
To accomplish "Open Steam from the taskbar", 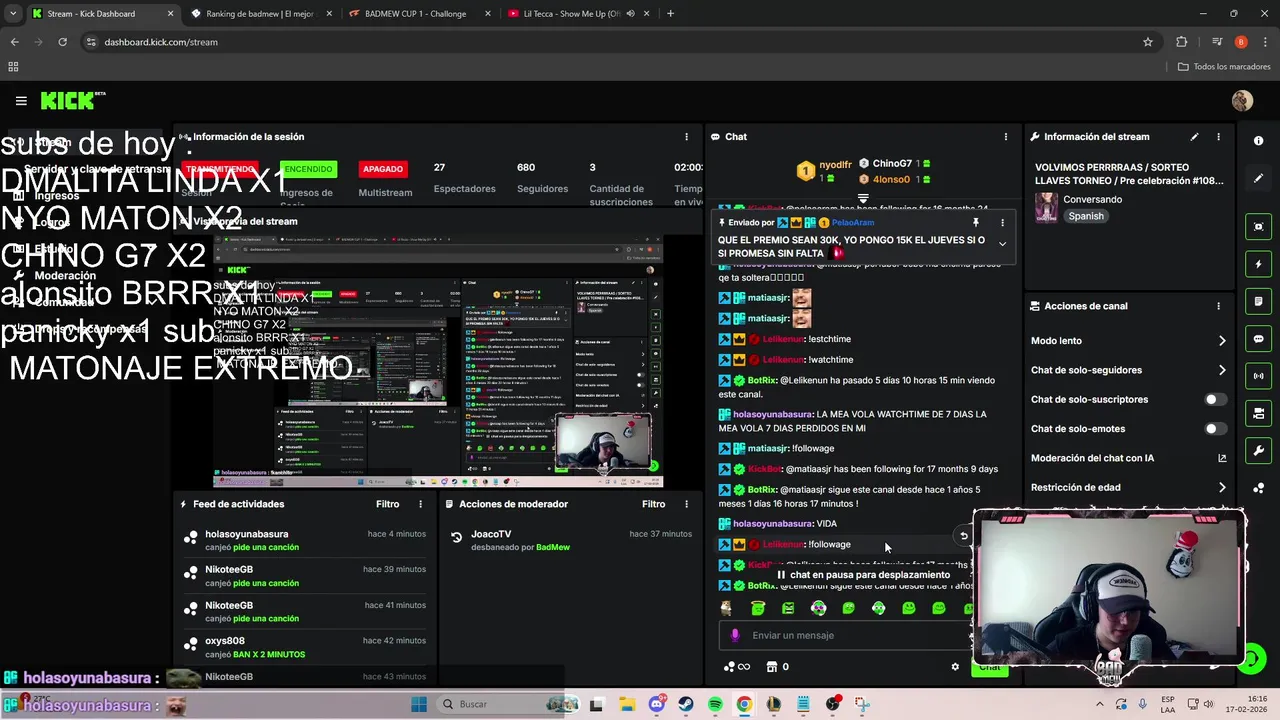I will [686, 705].
